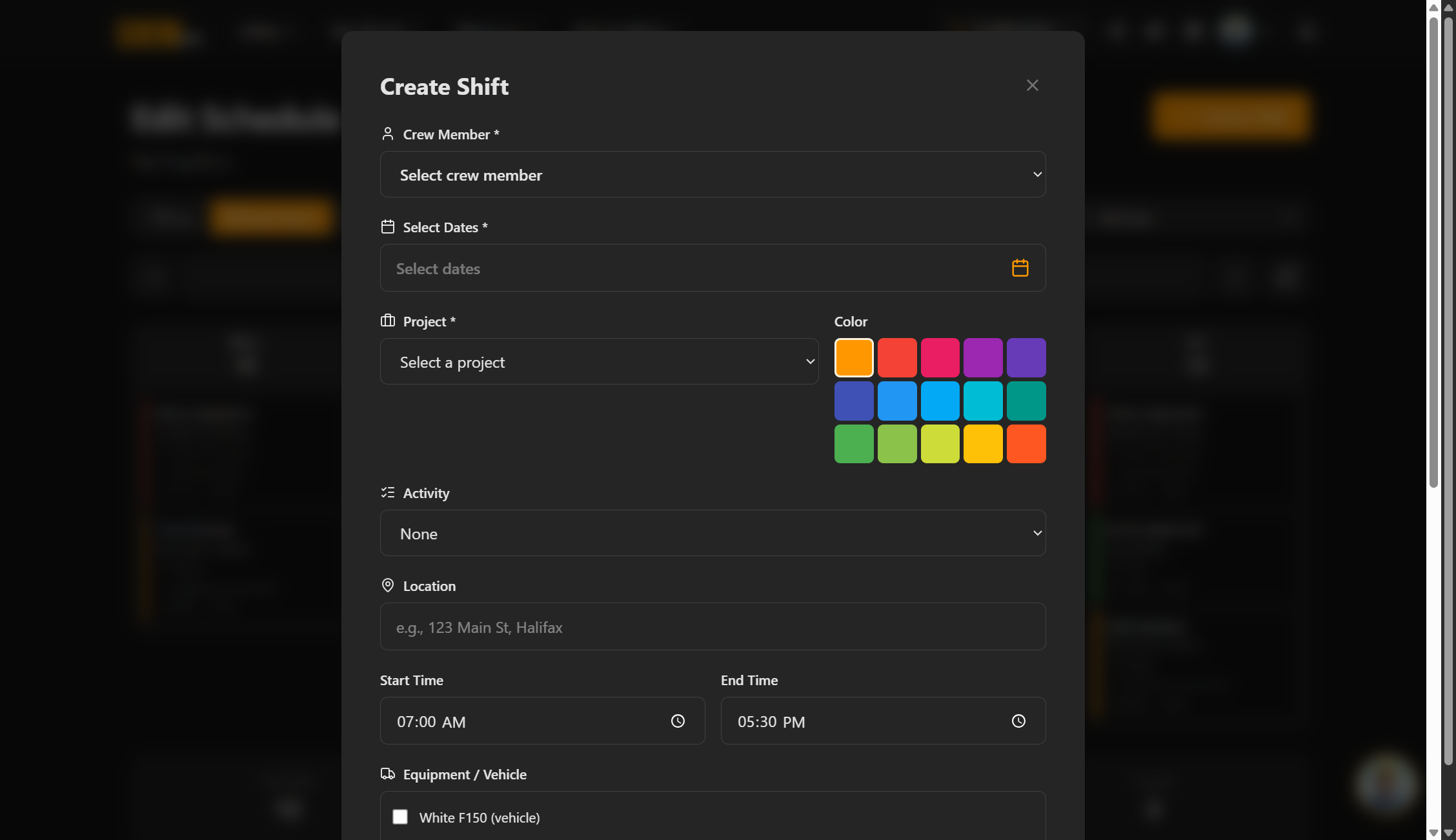Expand the Select a project dropdown

pyautogui.click(x=599, y=361)
